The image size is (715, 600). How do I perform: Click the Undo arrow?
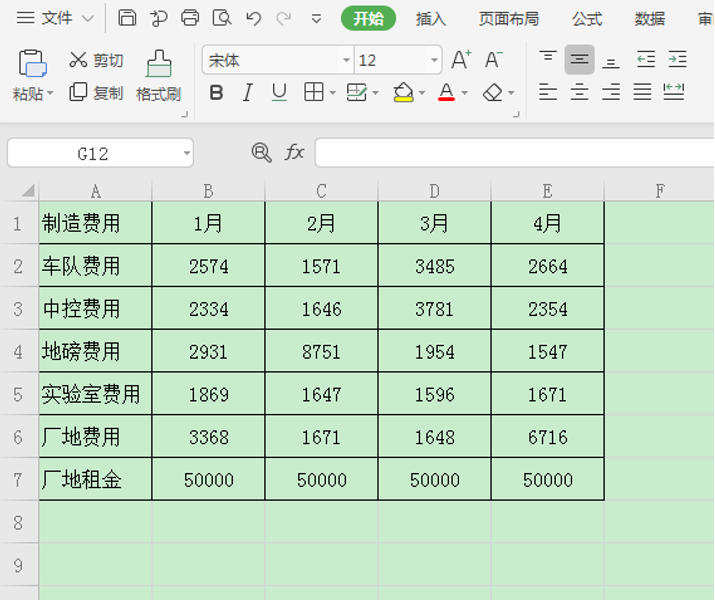tap(254, 18)
